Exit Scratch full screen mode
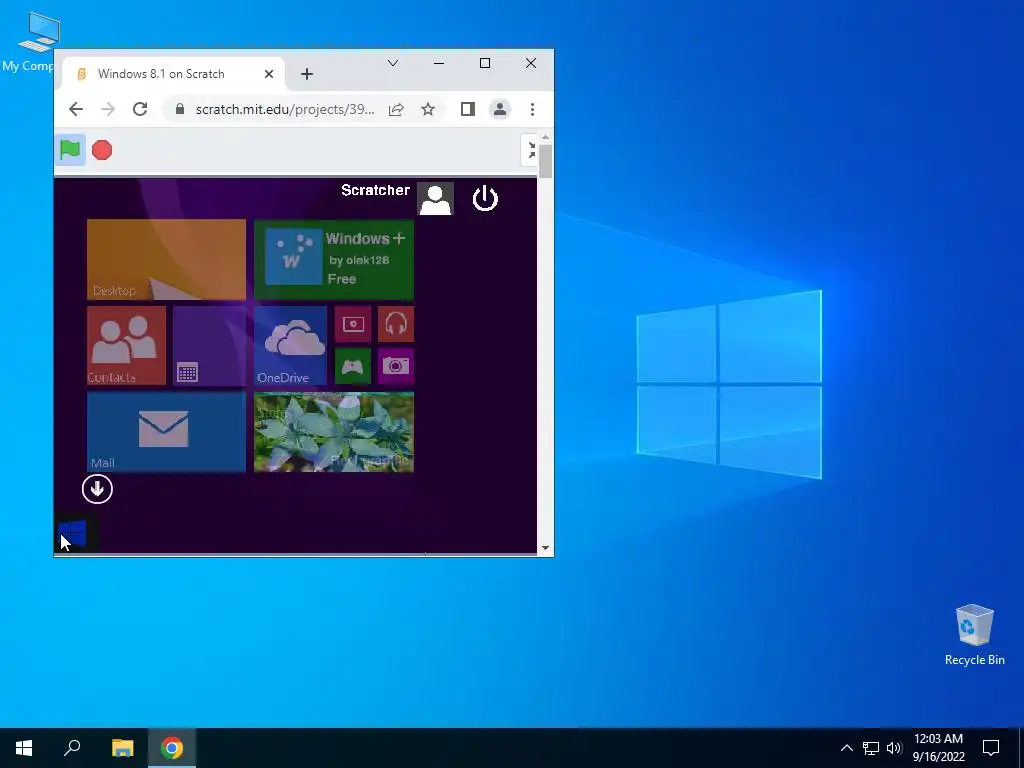Image resolution: width=1024 pixels, height=768 pixels. pyautogui.click(x=531, y=150)
